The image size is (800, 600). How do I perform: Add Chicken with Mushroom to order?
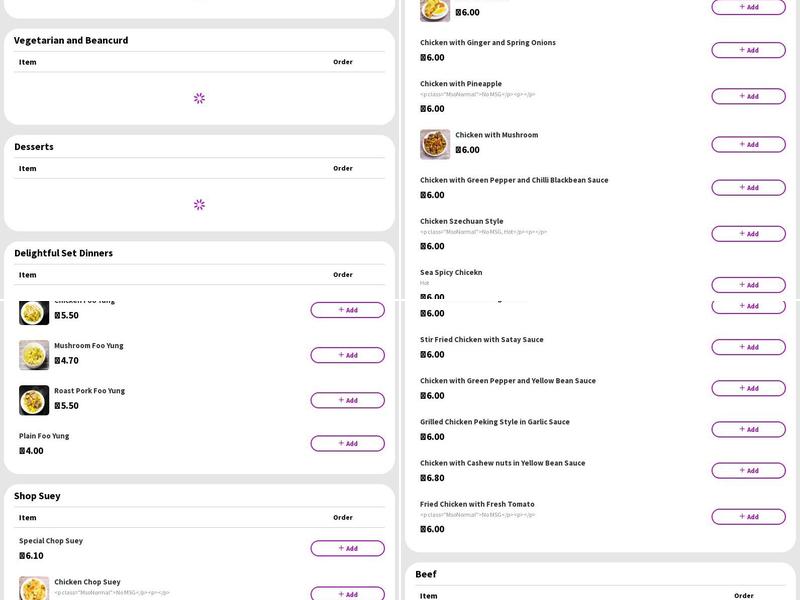tap(748, 144)
